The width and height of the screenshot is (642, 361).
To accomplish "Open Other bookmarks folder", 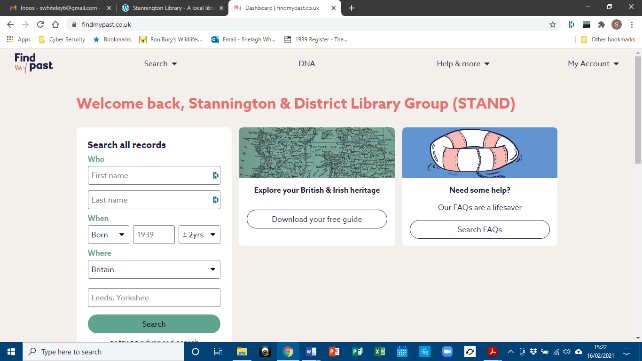I will point(608,39).
